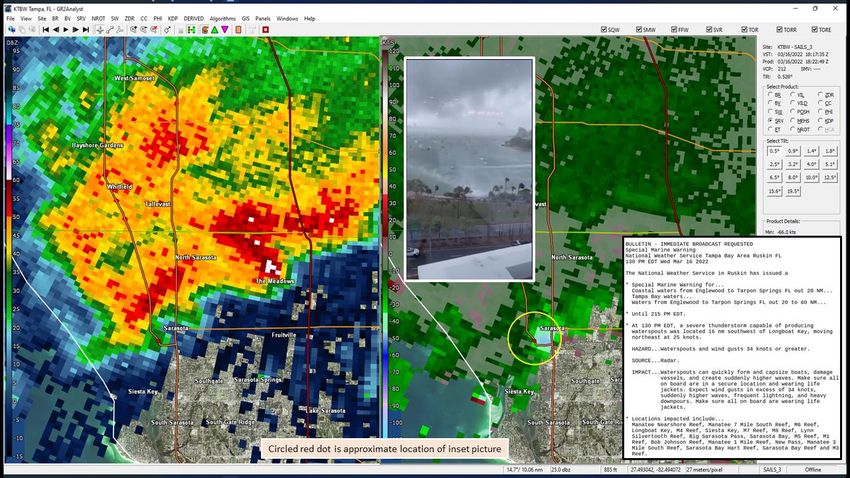Viewport: 850px width, 478px height.
Task: Step forward one radar frame
Action: pos(76,29)
